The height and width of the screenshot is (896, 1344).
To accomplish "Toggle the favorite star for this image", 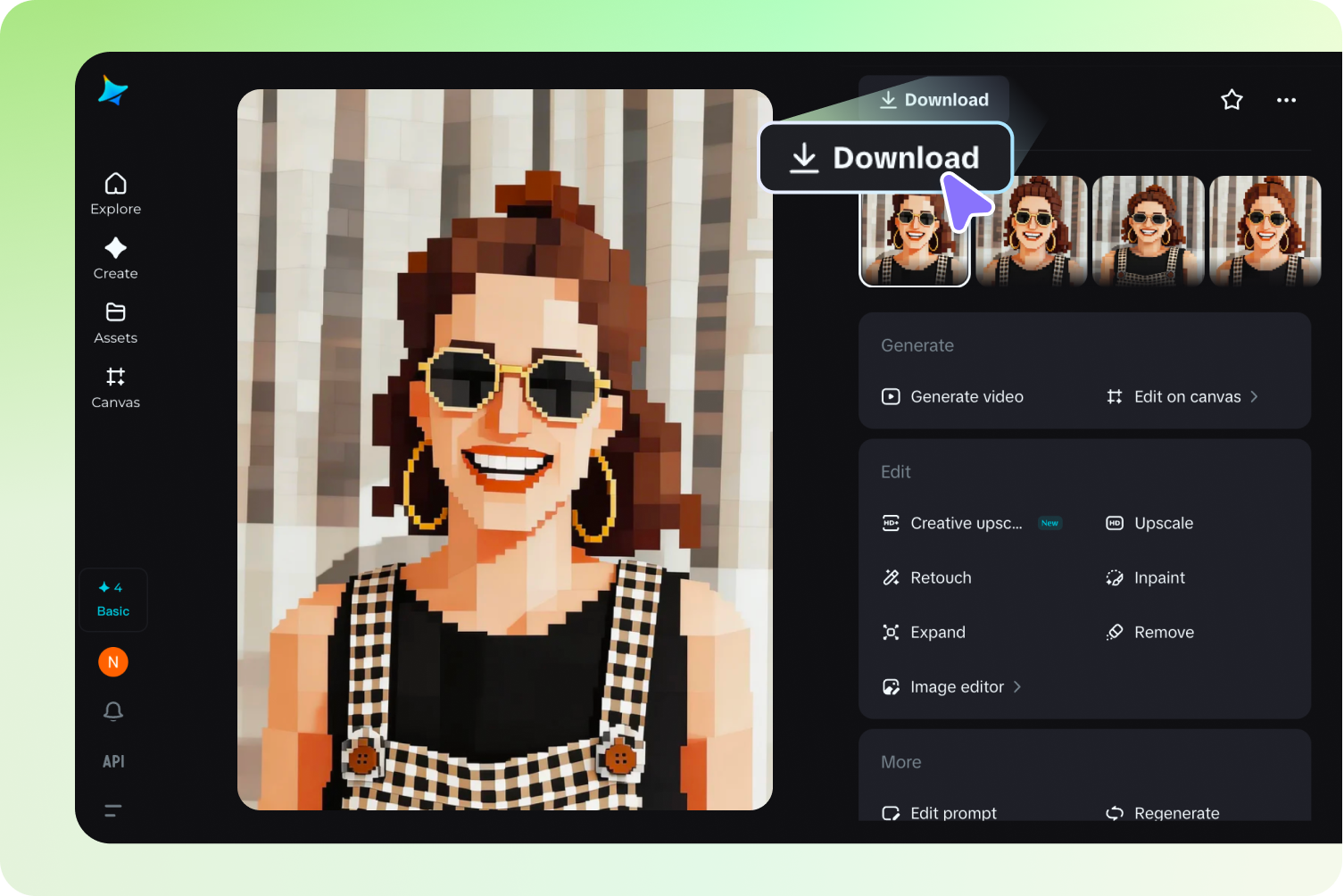I will click(1232, 99).
